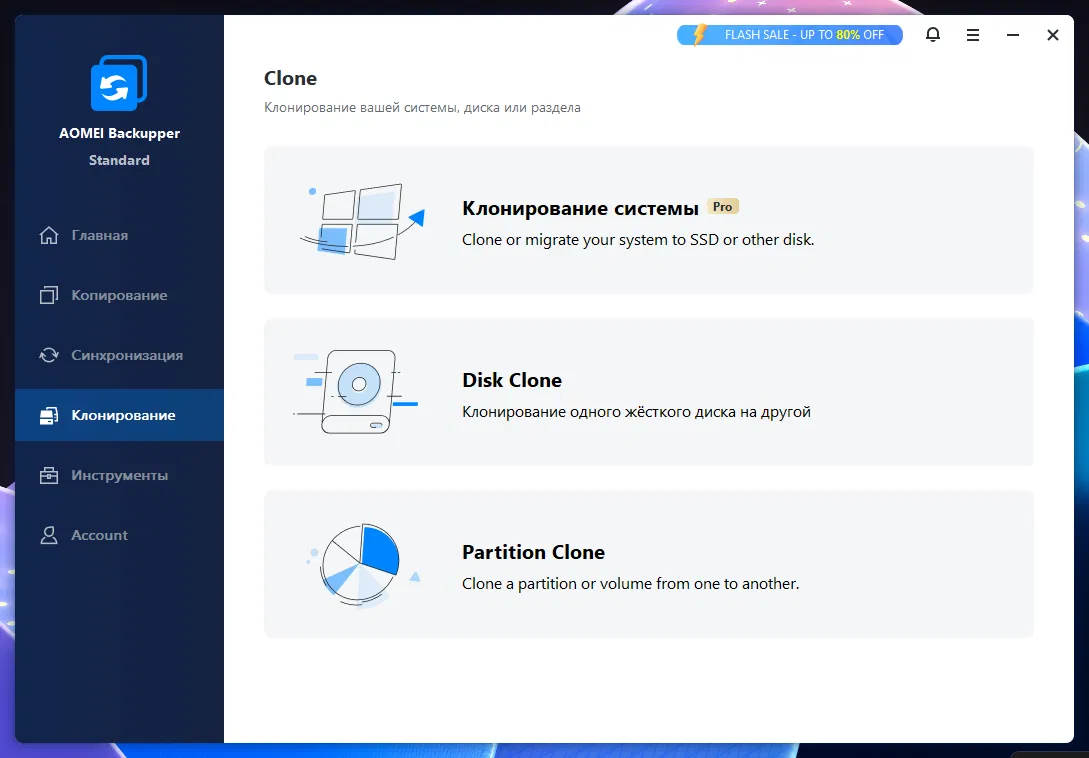This screenshot has width=1089, height=758.
Task: Click the AOMEI Backupper logo icon
Action: pyautogui.click(x=119, y=83)
